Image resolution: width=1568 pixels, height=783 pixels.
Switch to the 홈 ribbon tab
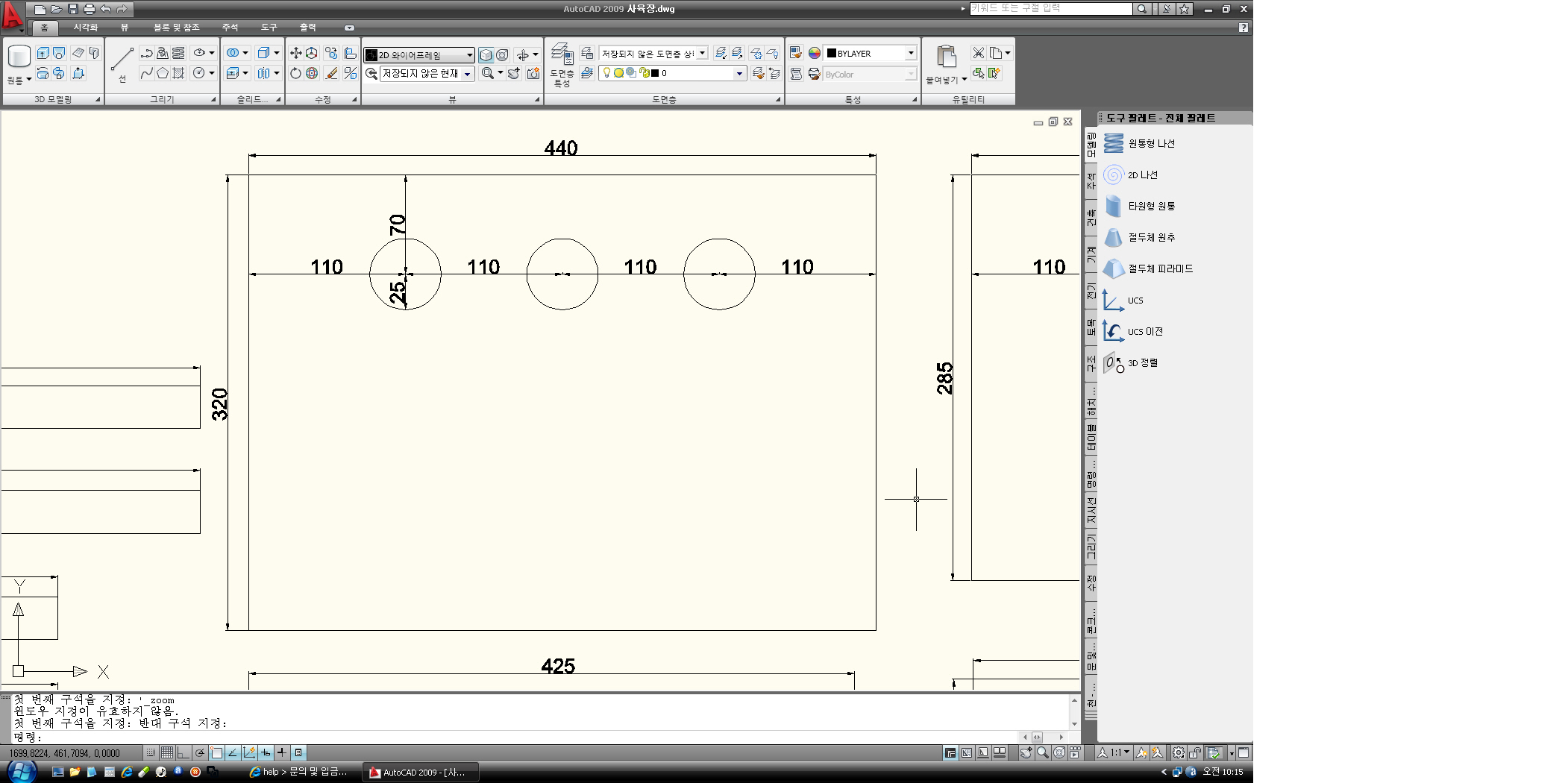[x=45, y=28]
